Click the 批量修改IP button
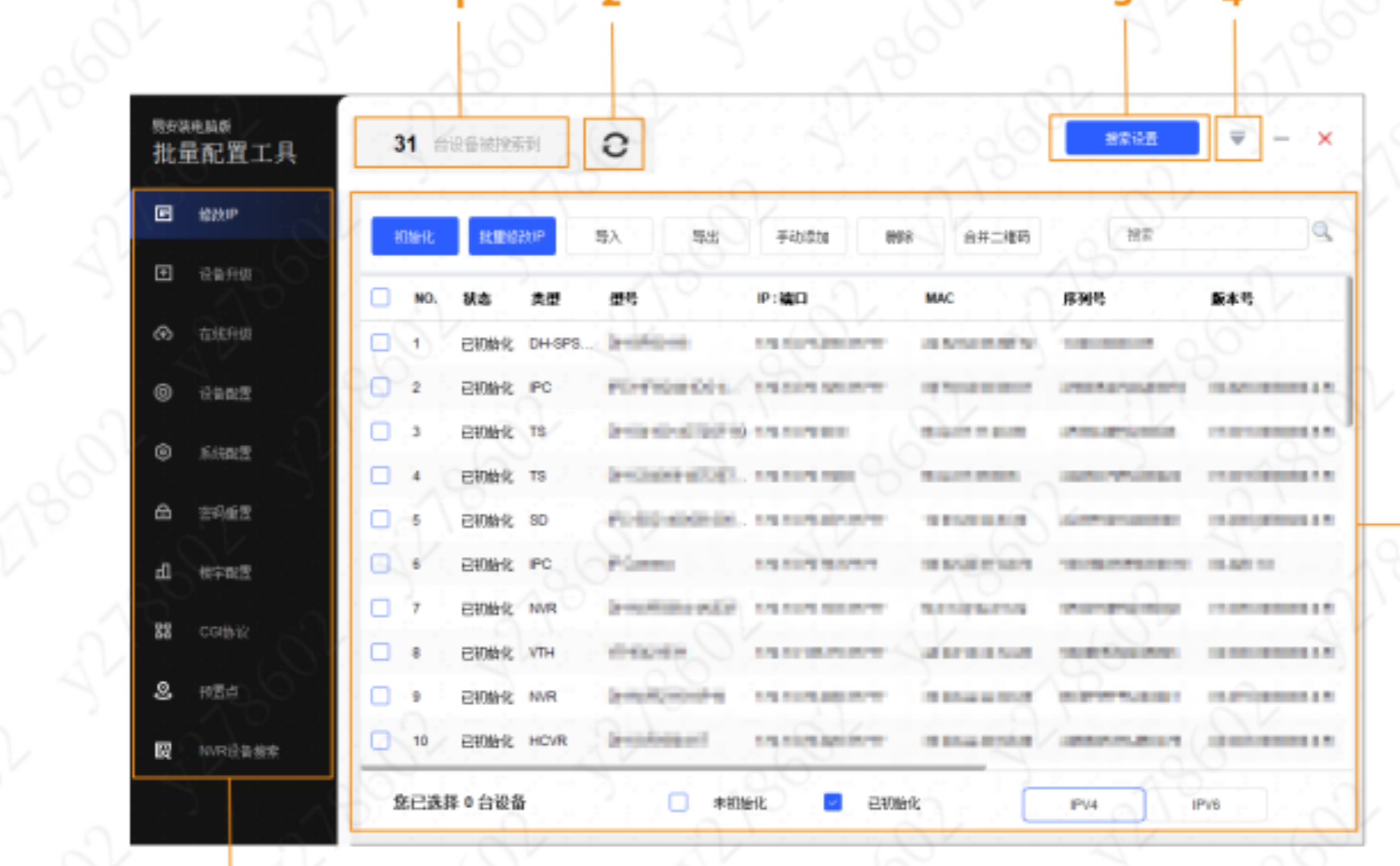The height and width of the screenshot is (866, 1400). click(x=512, y=237)
